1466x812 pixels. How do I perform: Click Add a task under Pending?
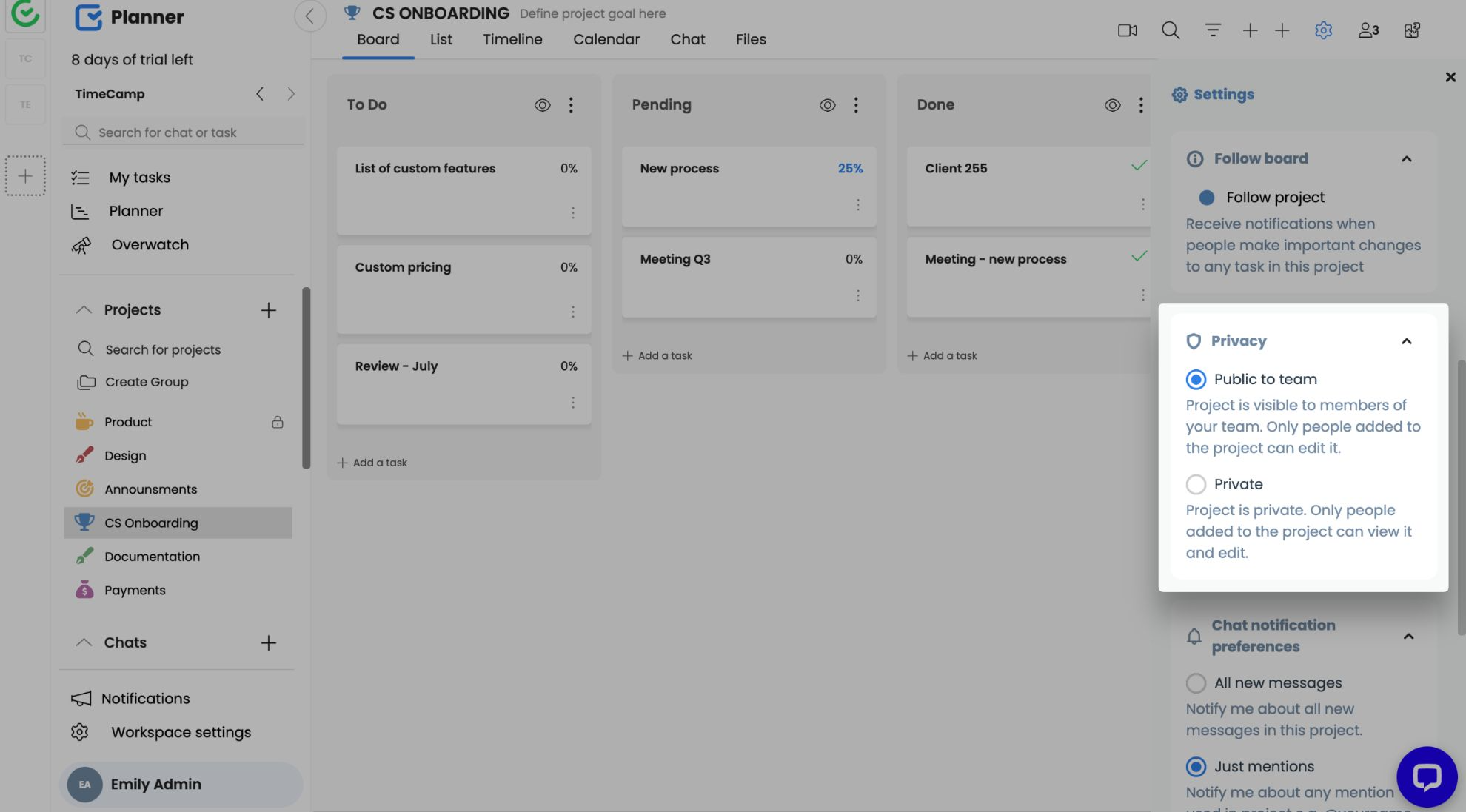click(657, 356)
